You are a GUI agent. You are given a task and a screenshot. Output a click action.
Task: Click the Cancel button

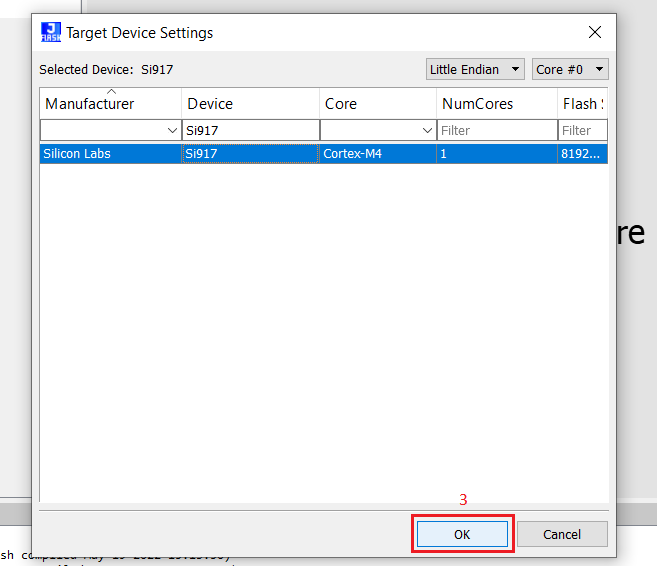pos(562,534)
